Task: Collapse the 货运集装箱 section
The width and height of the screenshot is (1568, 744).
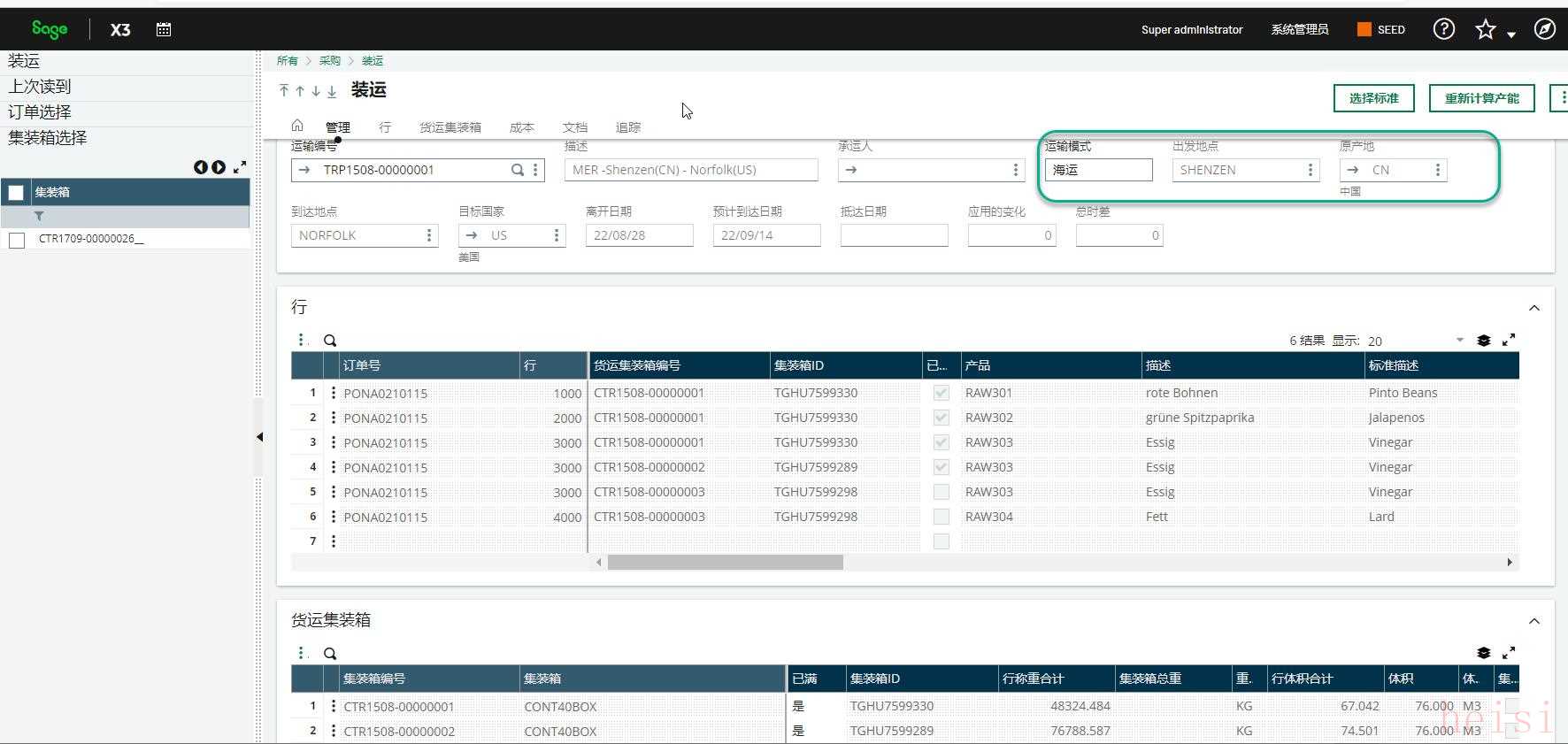Action: point(1534,621)
